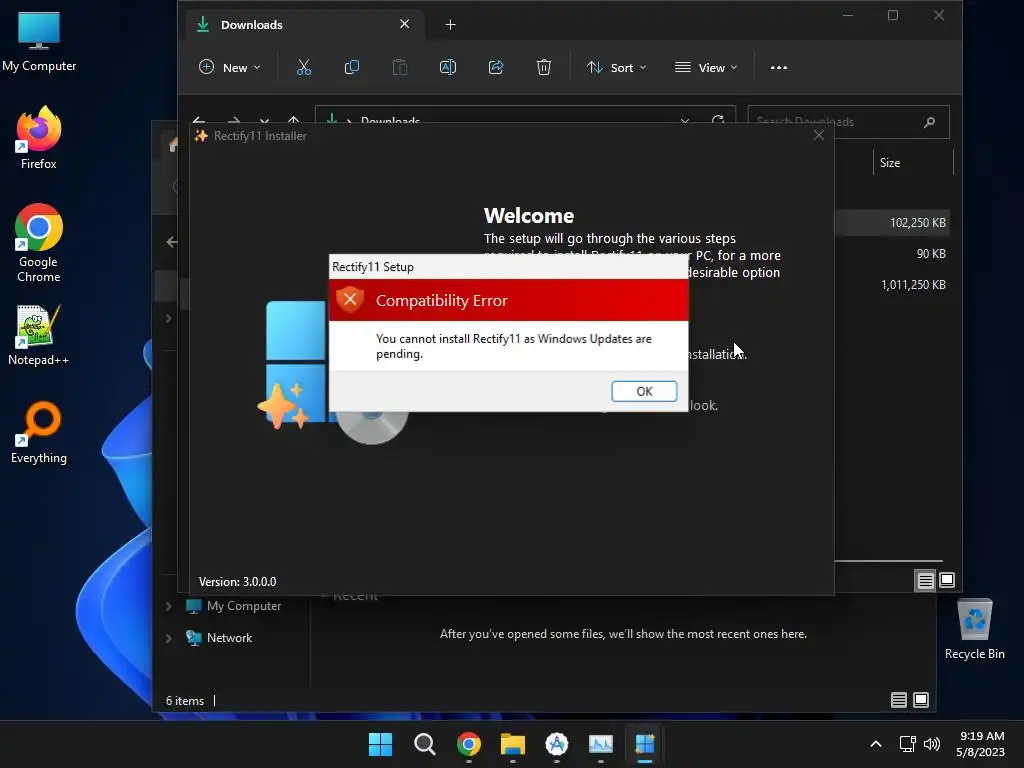This screenshot has height=768, width=1024.
Task: Open Google Chrome desktop shortcut
Action: tap(39, 243)
